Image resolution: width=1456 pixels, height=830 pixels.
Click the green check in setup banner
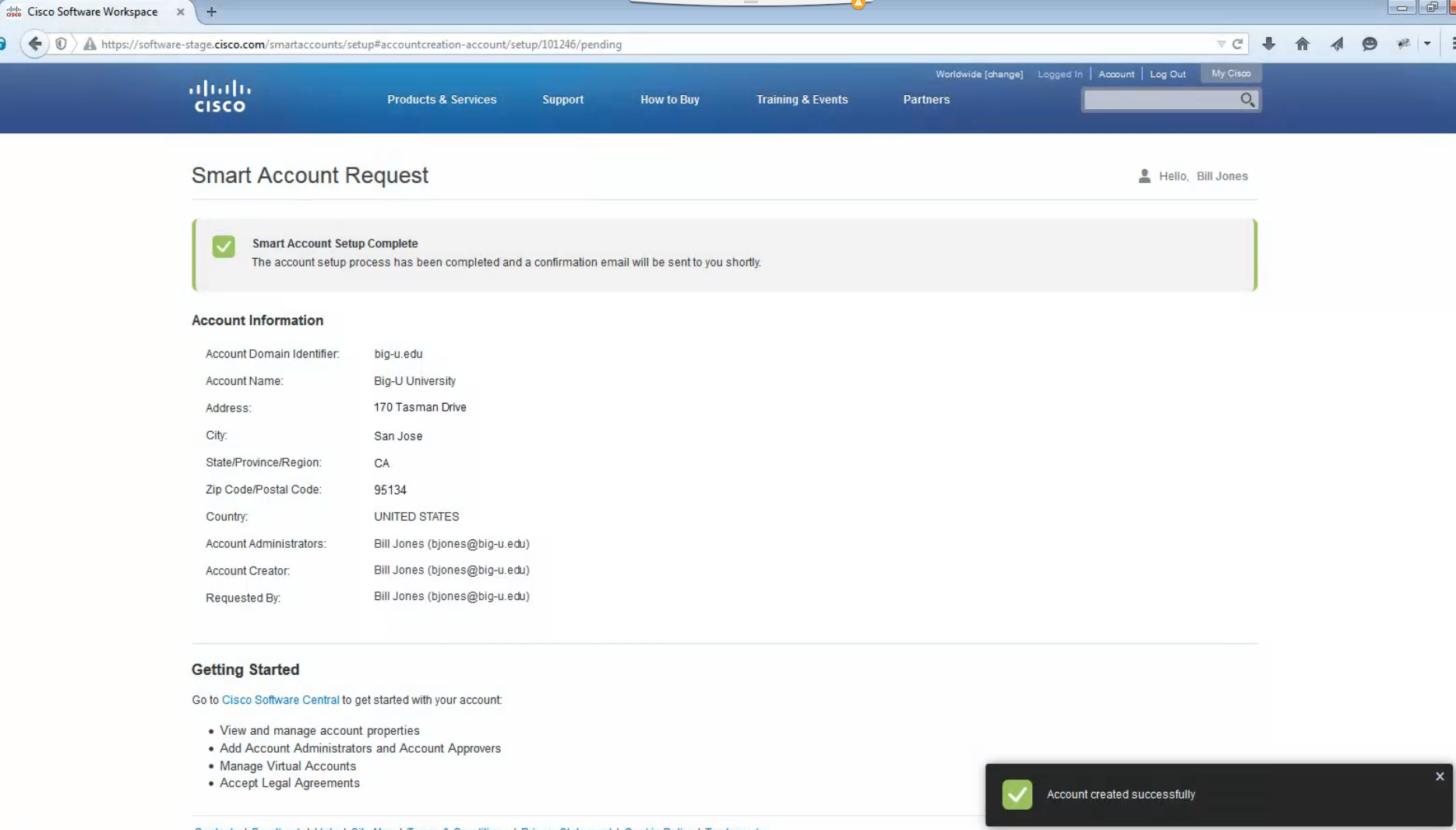[x=224, y=246]
